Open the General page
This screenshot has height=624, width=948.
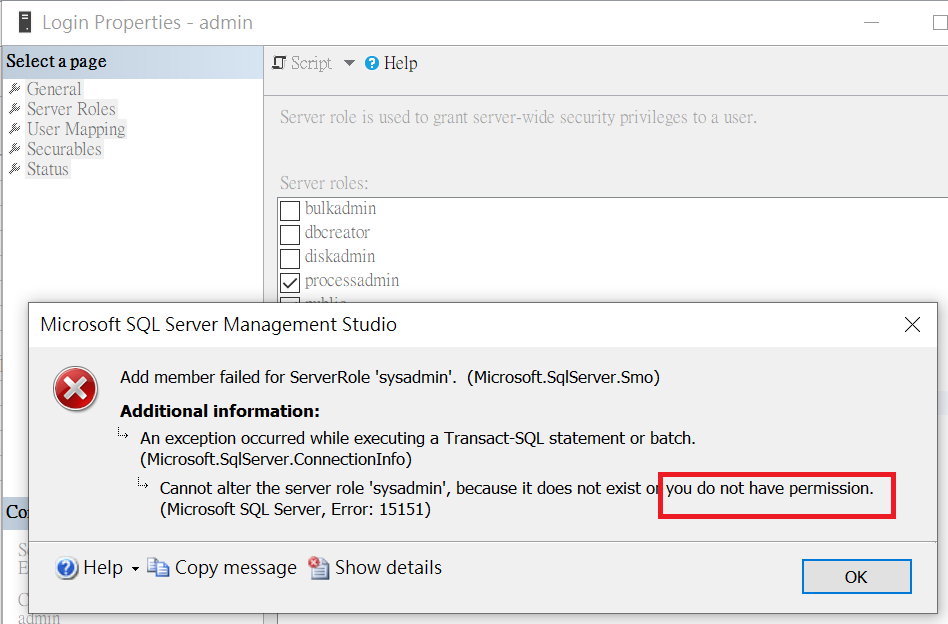[x=54, y=89]
